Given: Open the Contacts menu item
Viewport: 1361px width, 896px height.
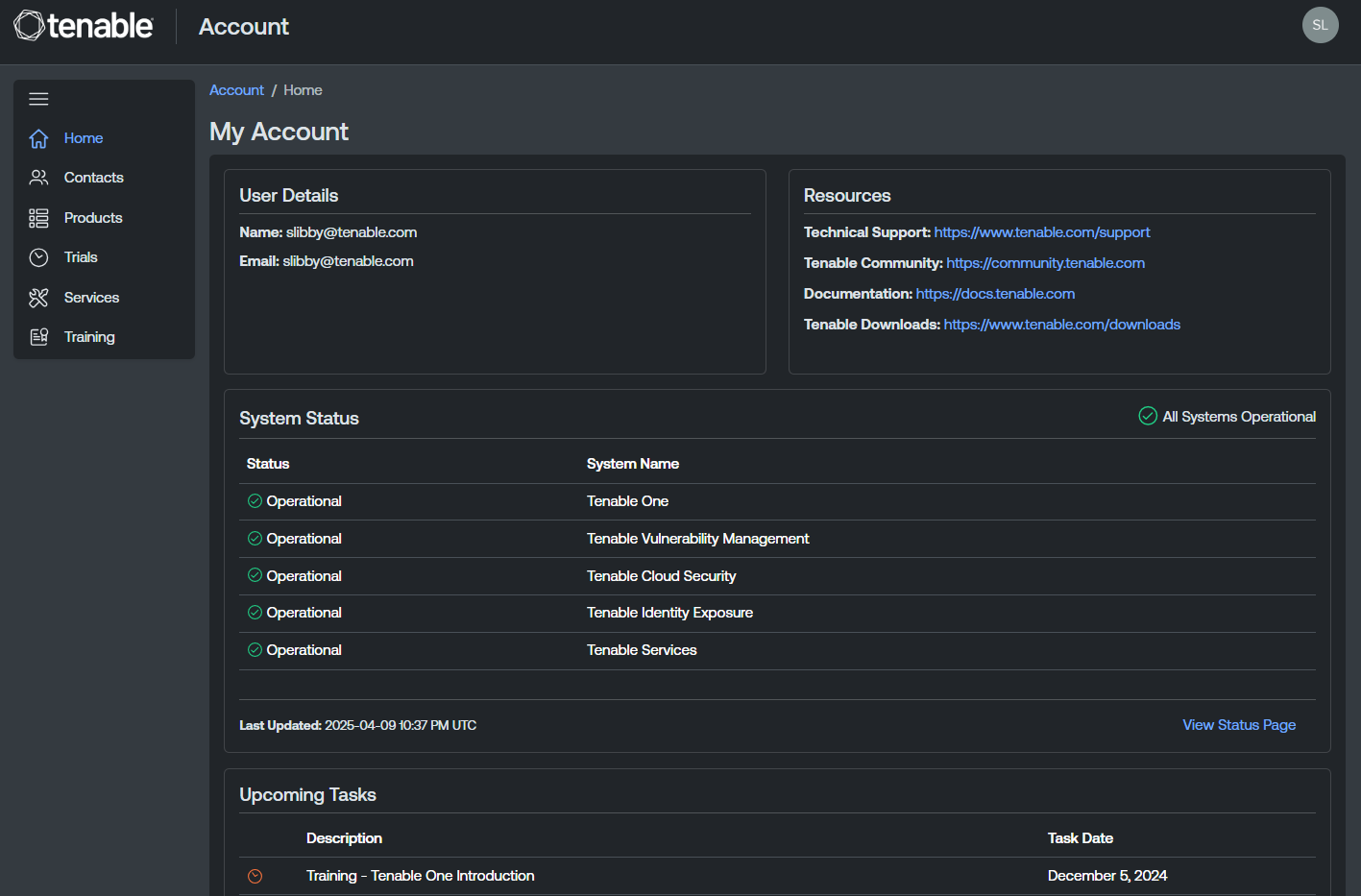Looking at the screenshot, I should [x=93, y=178].
